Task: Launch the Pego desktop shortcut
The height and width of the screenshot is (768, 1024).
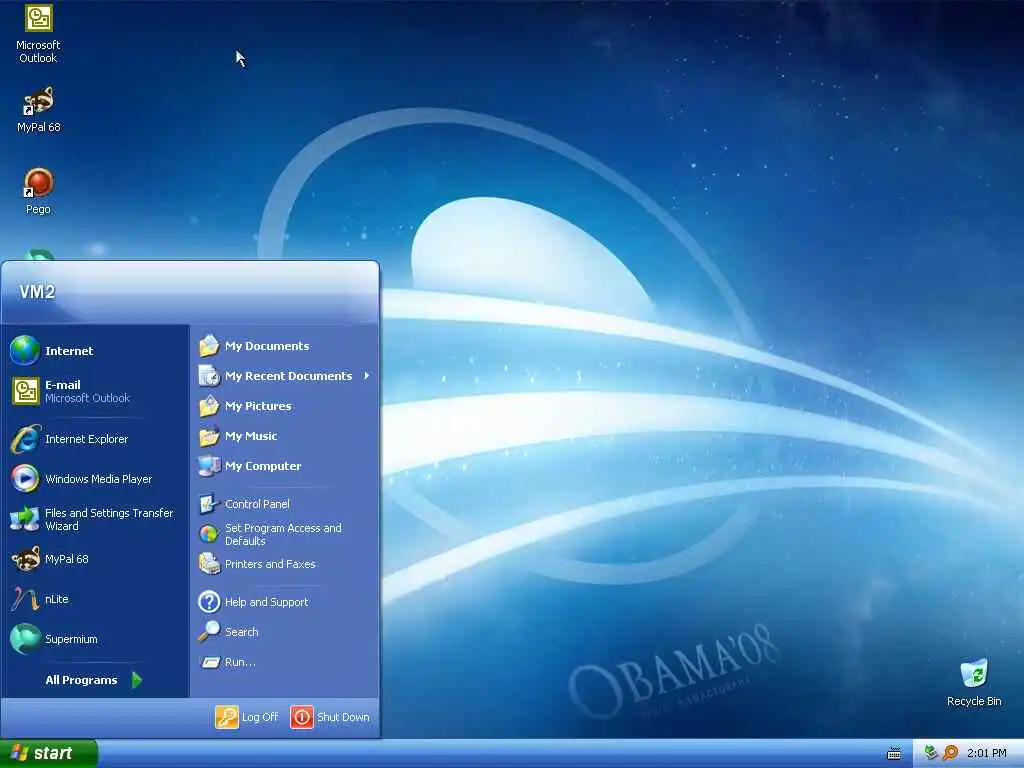Action: click(38, 191)
